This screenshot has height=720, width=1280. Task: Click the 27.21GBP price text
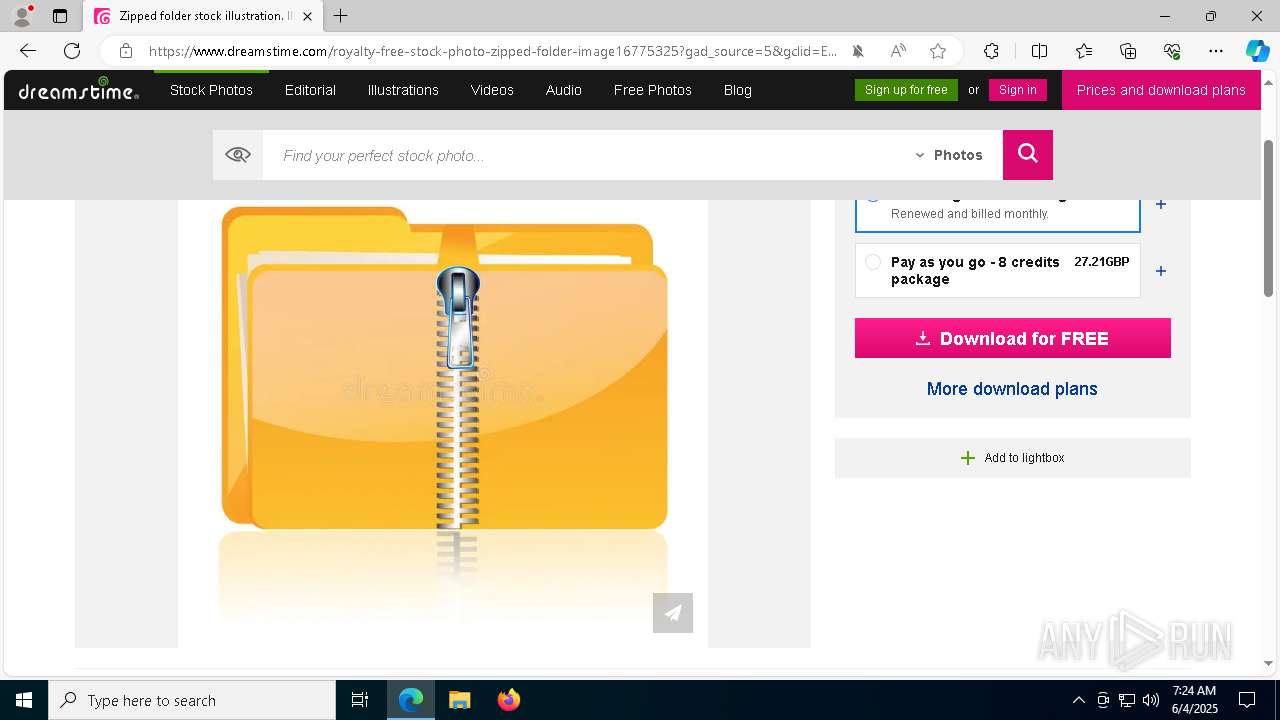(x=1101, y=262)
